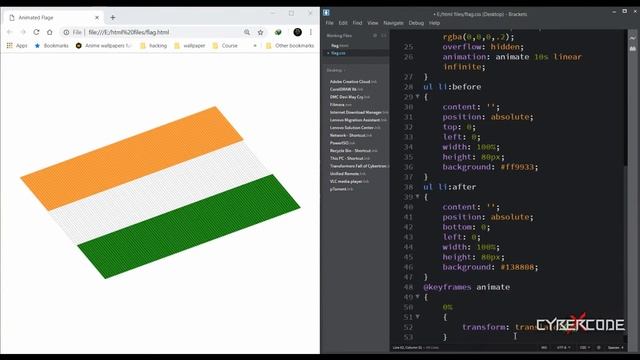Click the green extension icon in Chrome
640x360 pixels.
point(278,32)
